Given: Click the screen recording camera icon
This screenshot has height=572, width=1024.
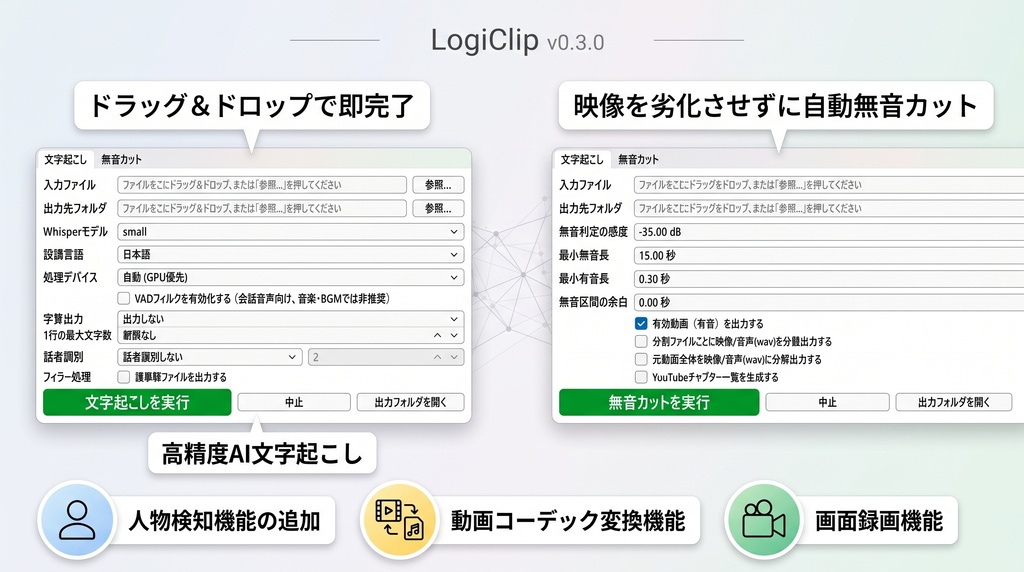Looking at the screenshot, I should [x=763, y=520].
